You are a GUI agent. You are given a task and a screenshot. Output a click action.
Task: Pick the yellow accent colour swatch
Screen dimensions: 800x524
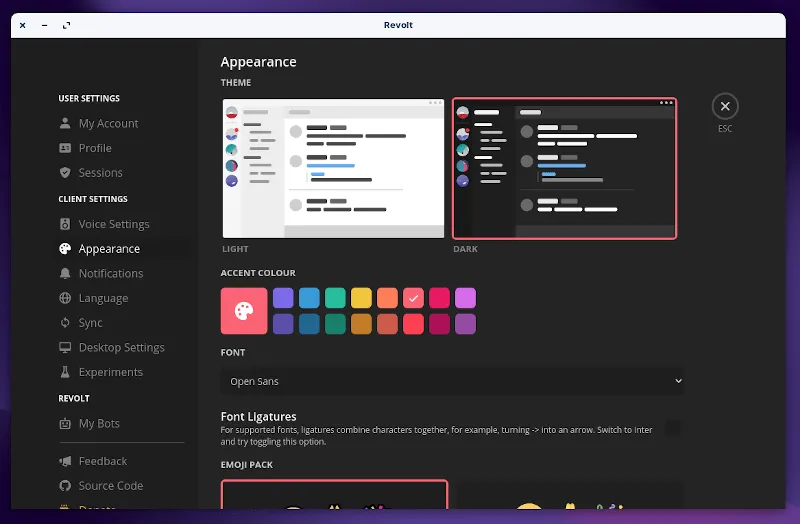(362, 298)
